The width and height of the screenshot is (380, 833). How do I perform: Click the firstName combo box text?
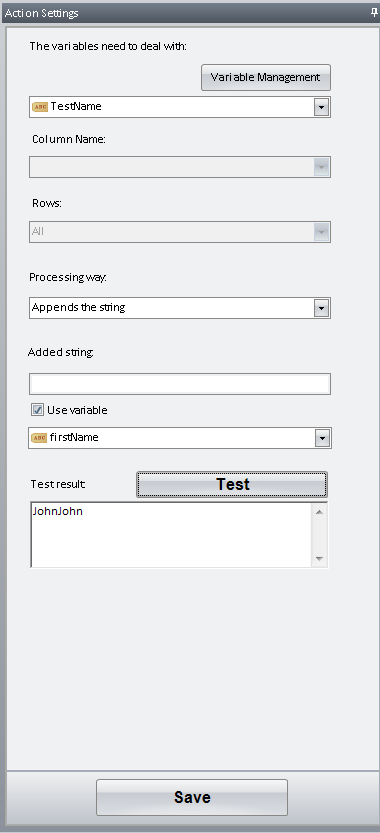point(74,437)
